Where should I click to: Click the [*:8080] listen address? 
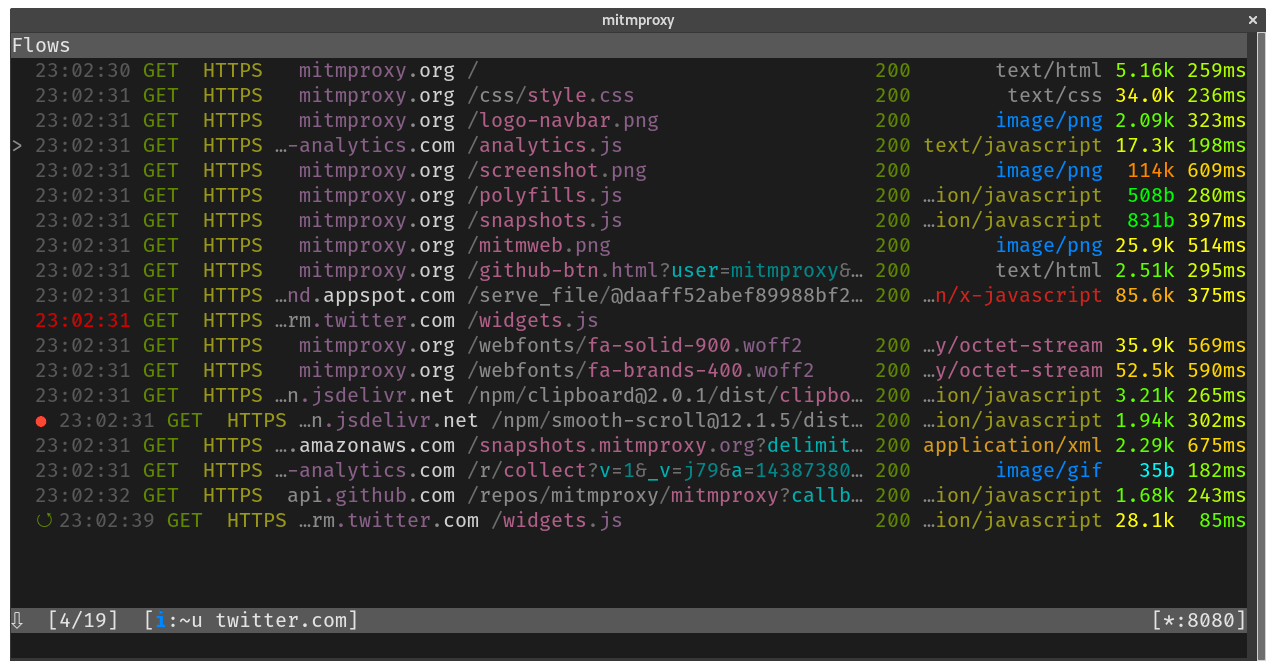tap(1199, 621)
